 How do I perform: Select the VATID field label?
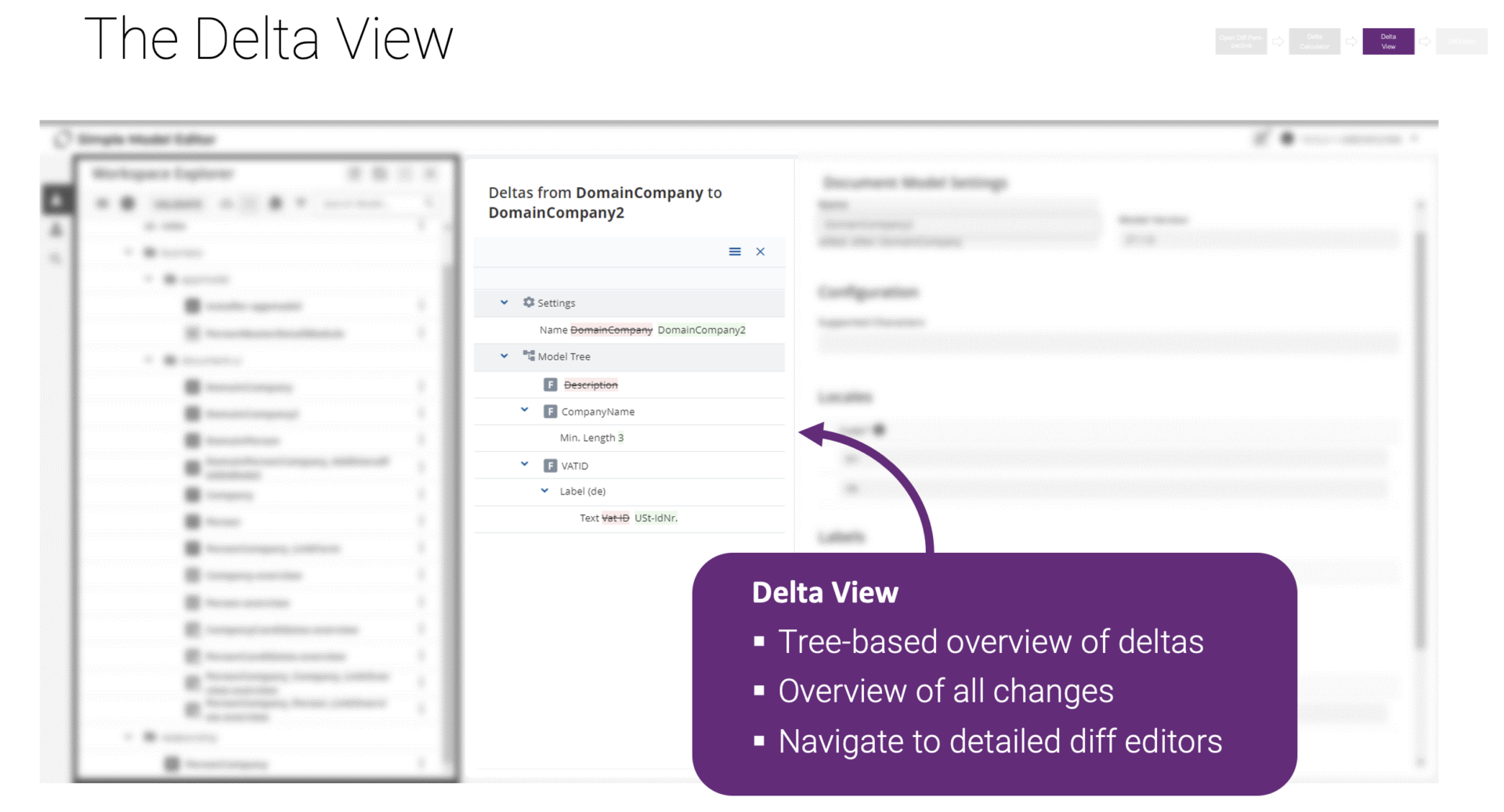pos(574,466)
